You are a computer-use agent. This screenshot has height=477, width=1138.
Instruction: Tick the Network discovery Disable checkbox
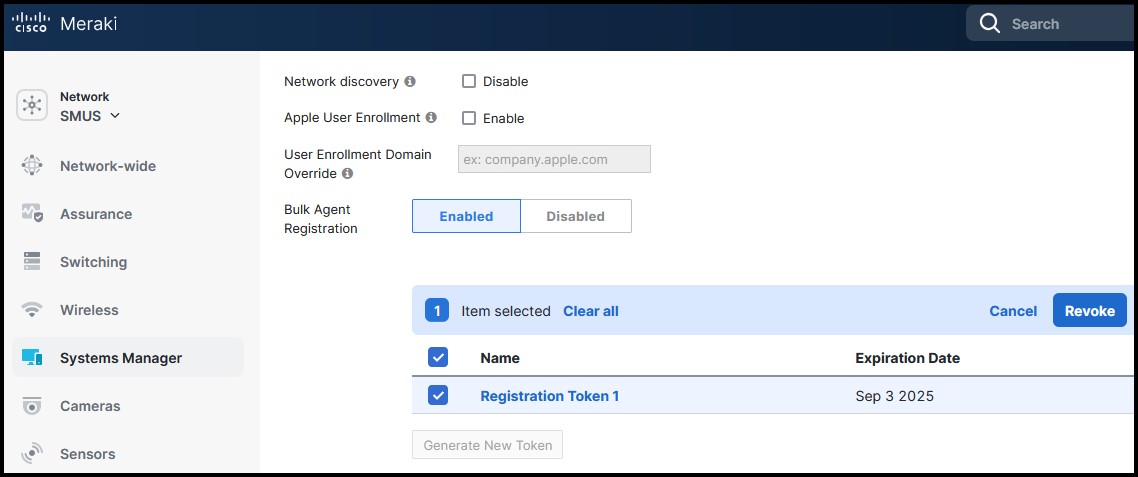469,81
